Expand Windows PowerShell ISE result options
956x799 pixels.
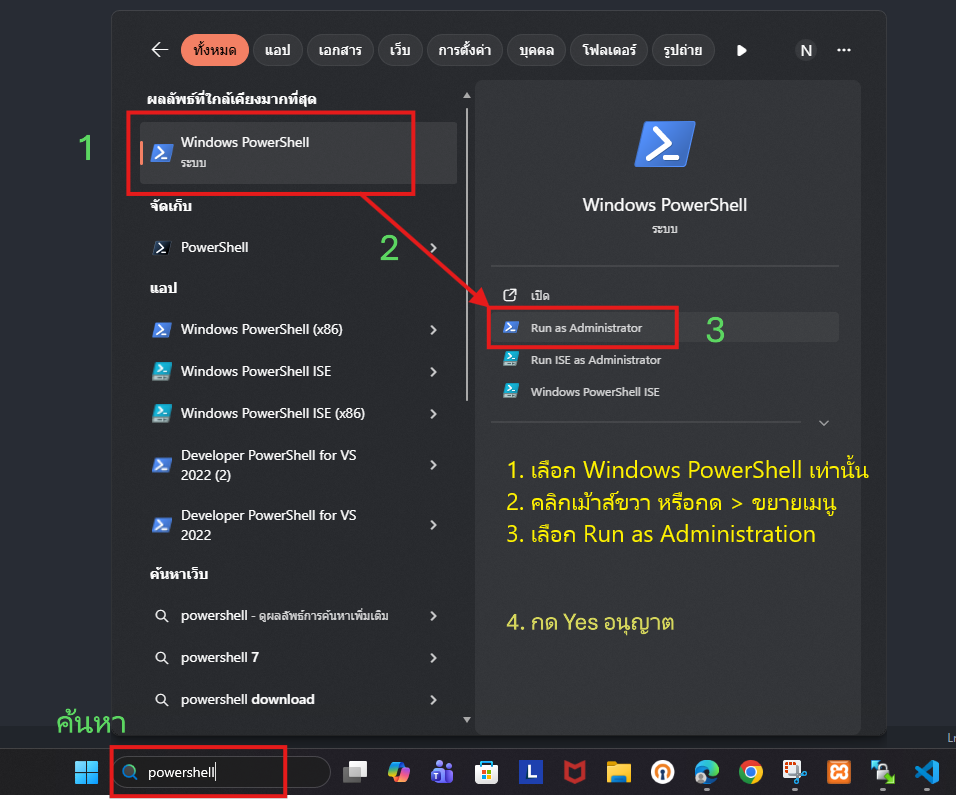[433, 372]
